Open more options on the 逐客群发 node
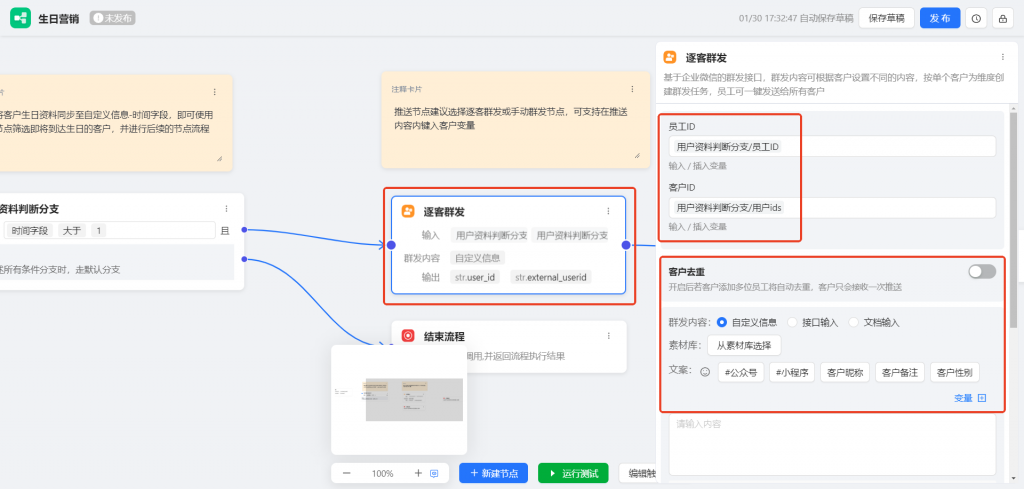The width and height of the screenshot is (1024, 489). pos(608,211)
